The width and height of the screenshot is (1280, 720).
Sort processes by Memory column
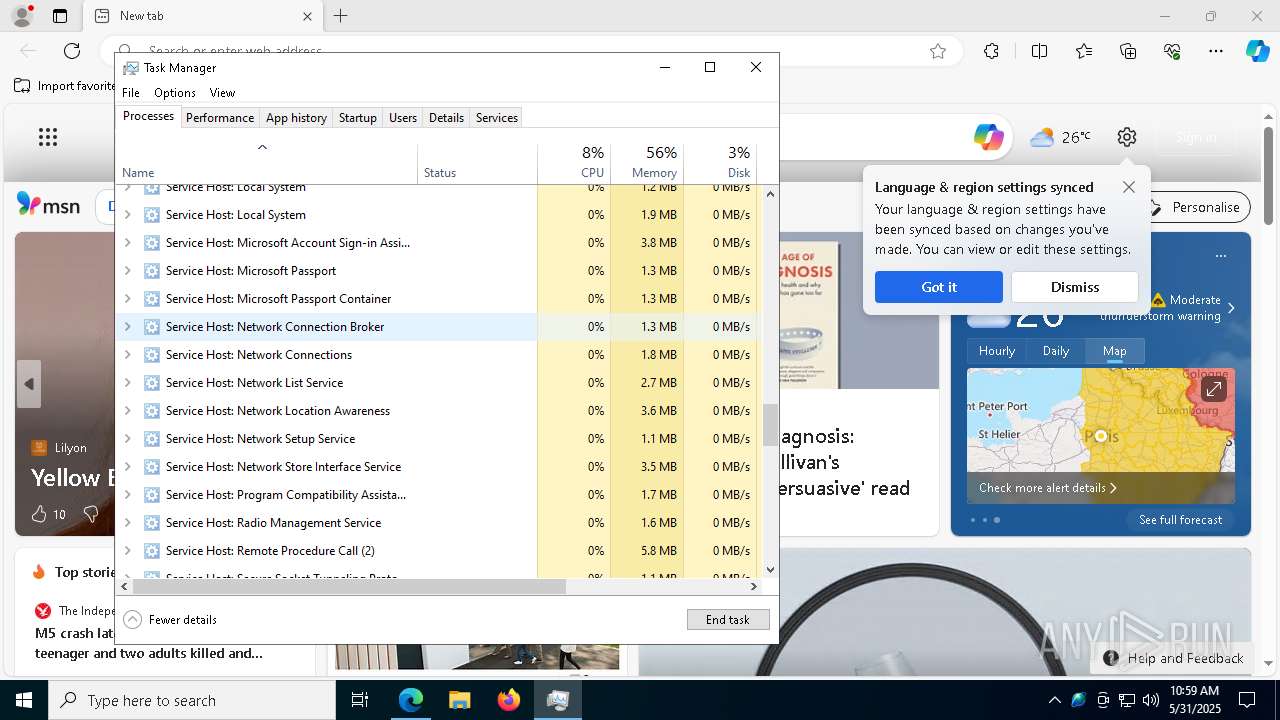647,162
